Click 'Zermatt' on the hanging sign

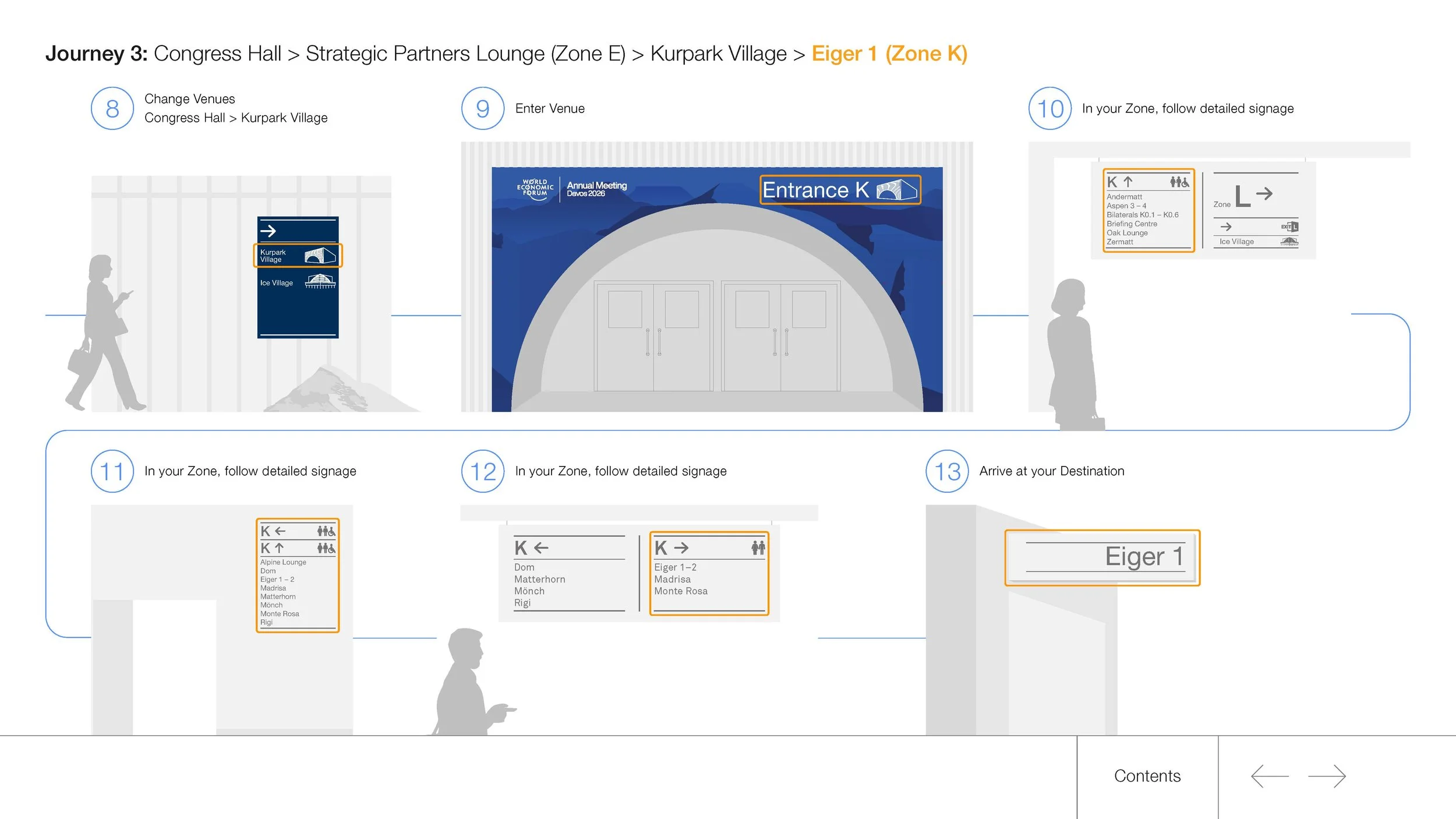[x=1119, y=242]
